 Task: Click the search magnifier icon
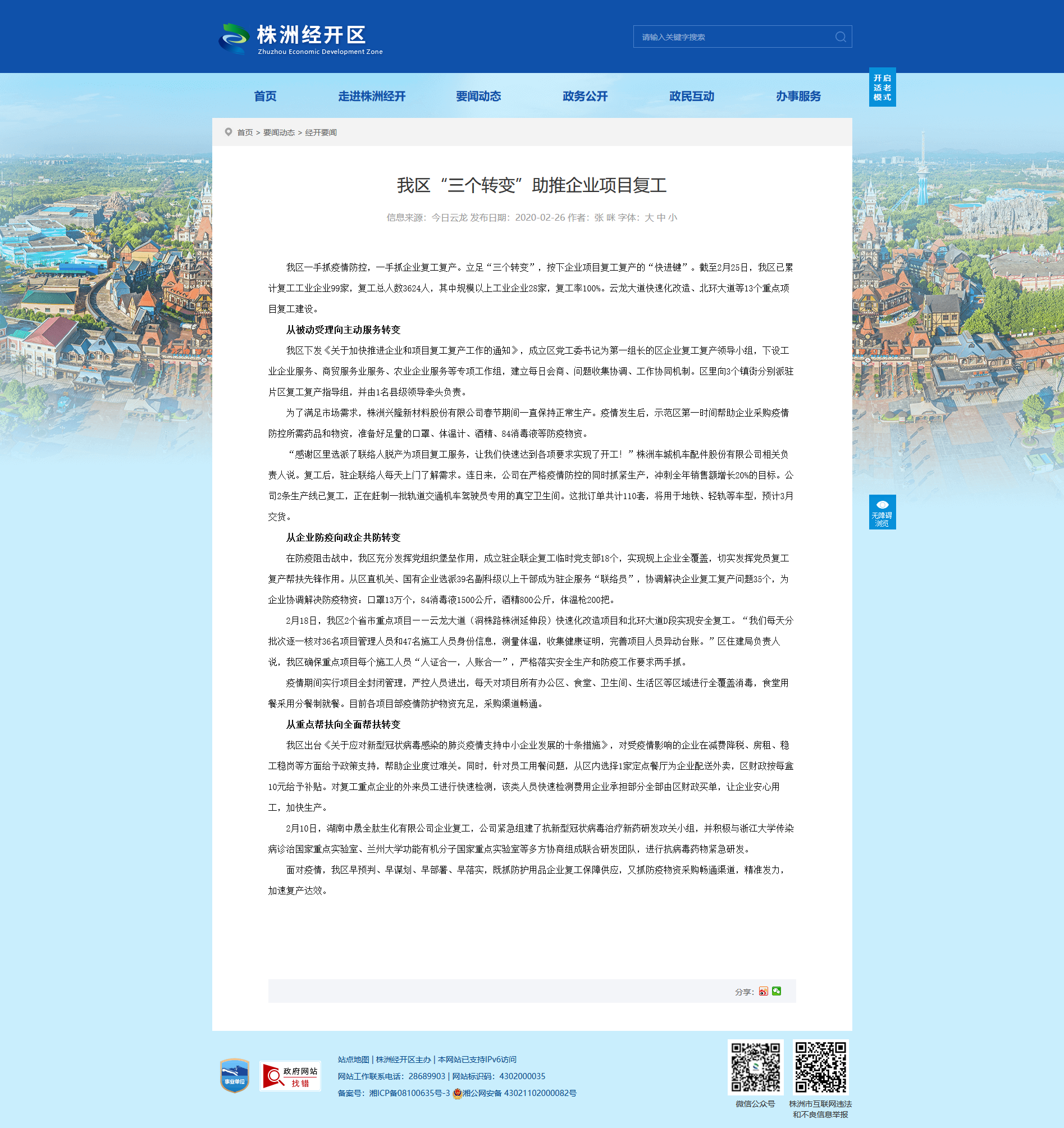tap(841, 37)
